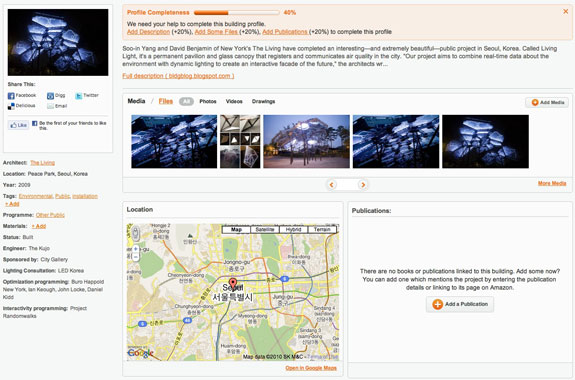Switch map to Satellite view
The image size is (575, 380).
coord(265,230)
